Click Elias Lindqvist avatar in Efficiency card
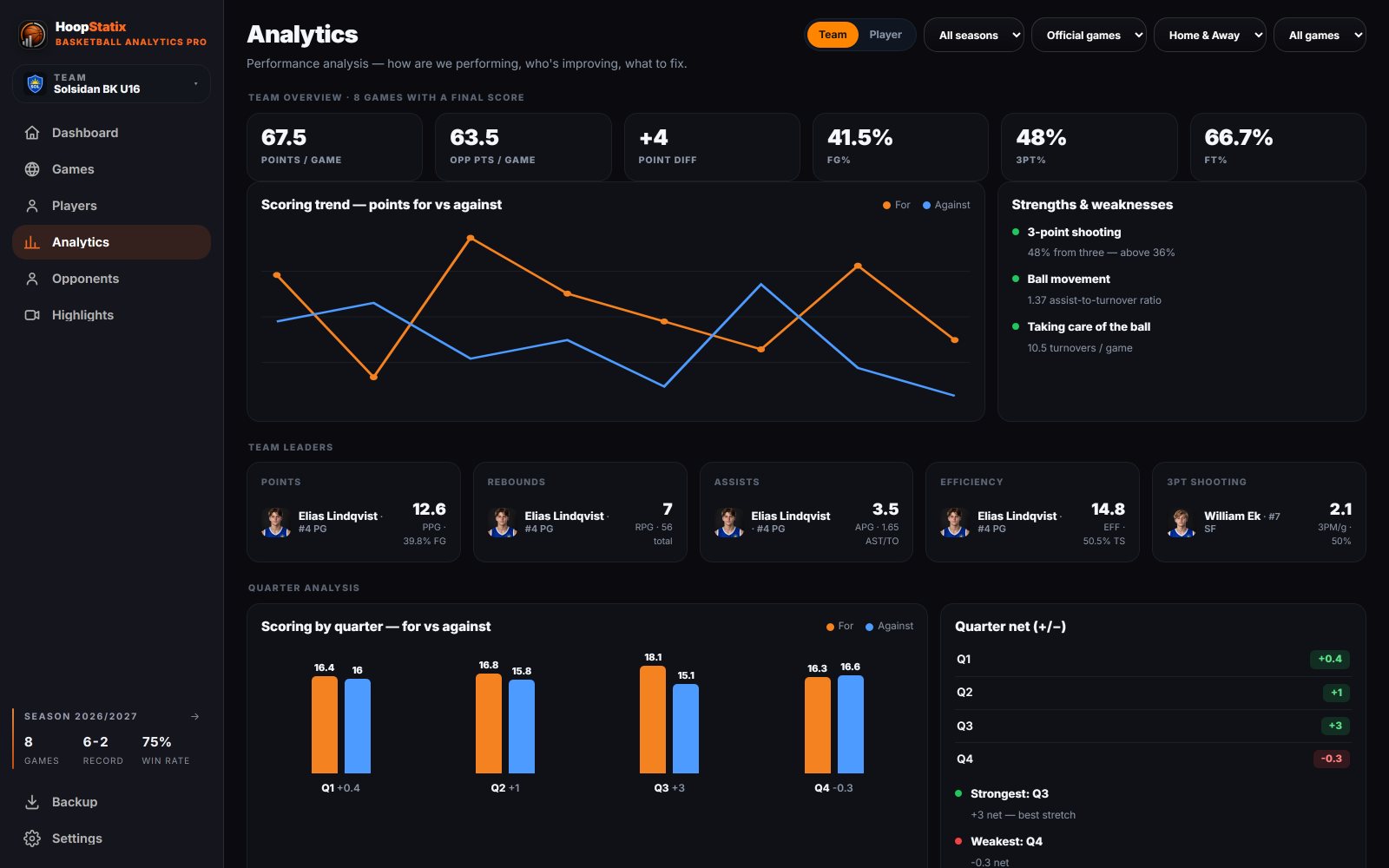This screenshot has height=868, width=1389. click(955, 522)
